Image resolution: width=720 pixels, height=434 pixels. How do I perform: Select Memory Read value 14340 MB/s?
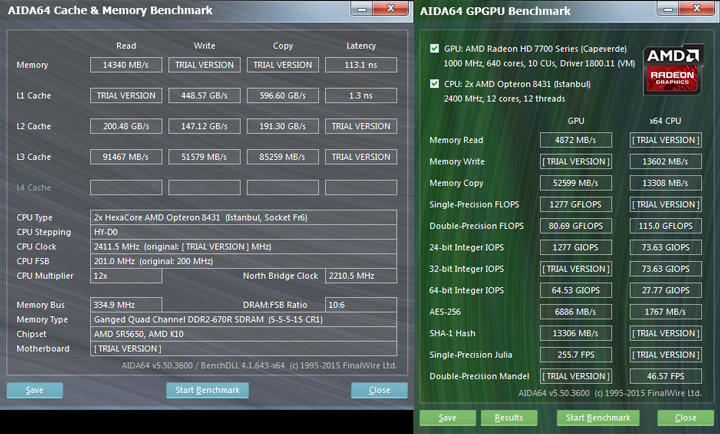click(126, 65)
